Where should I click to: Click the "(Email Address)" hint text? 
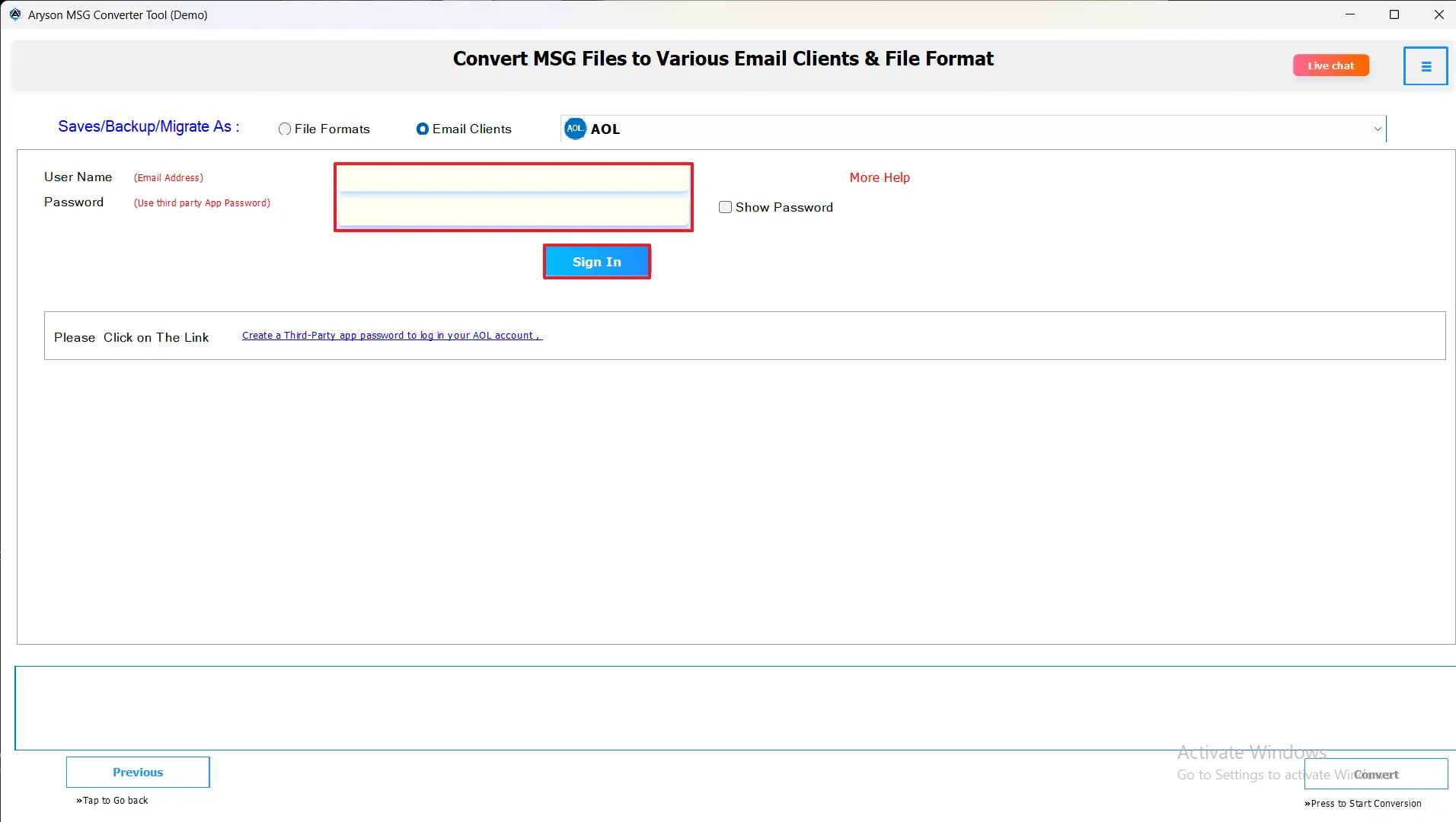click(x=168, y=178)
